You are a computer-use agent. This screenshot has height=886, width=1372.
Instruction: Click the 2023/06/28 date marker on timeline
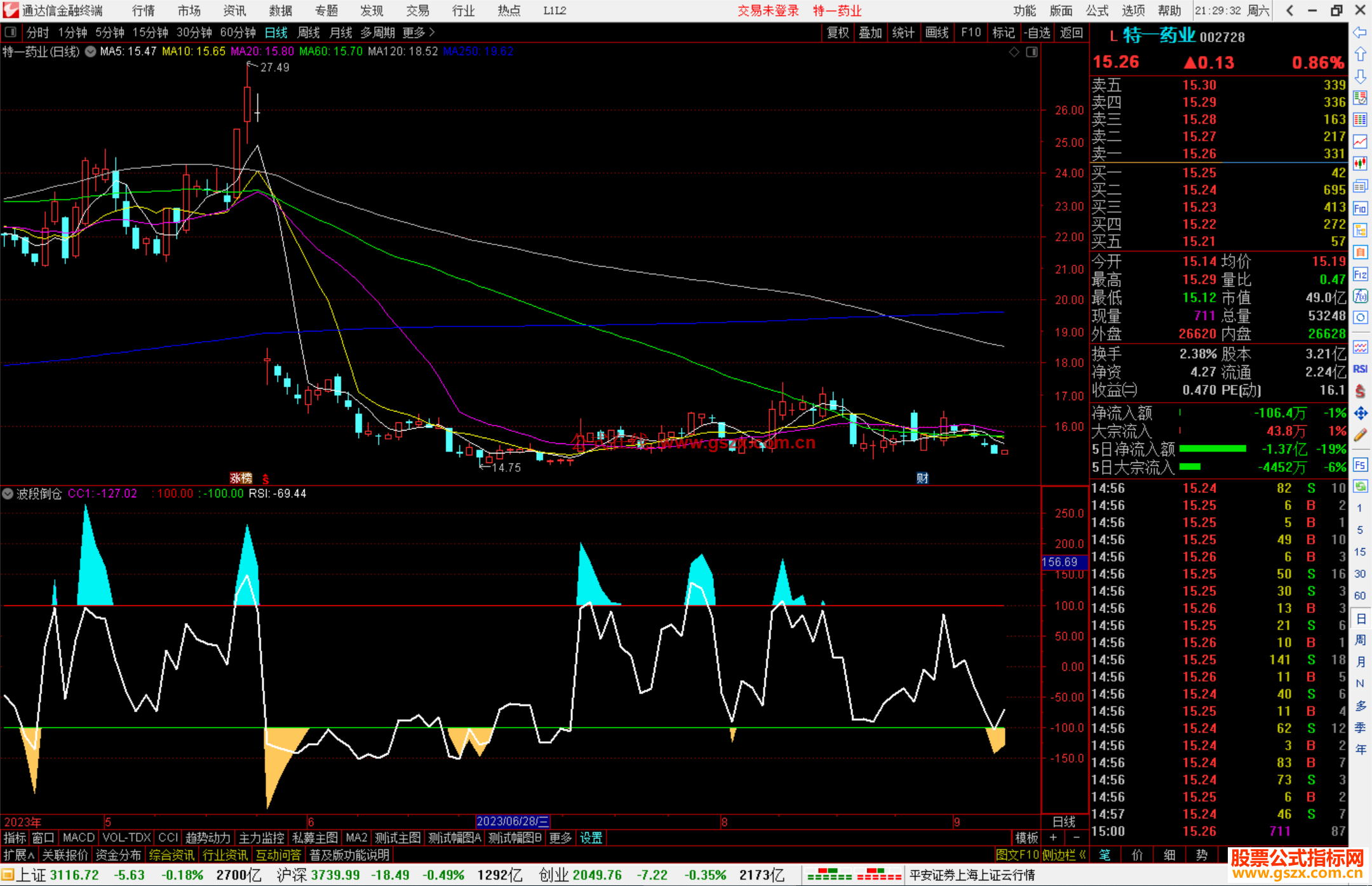[x=512, y=821]
